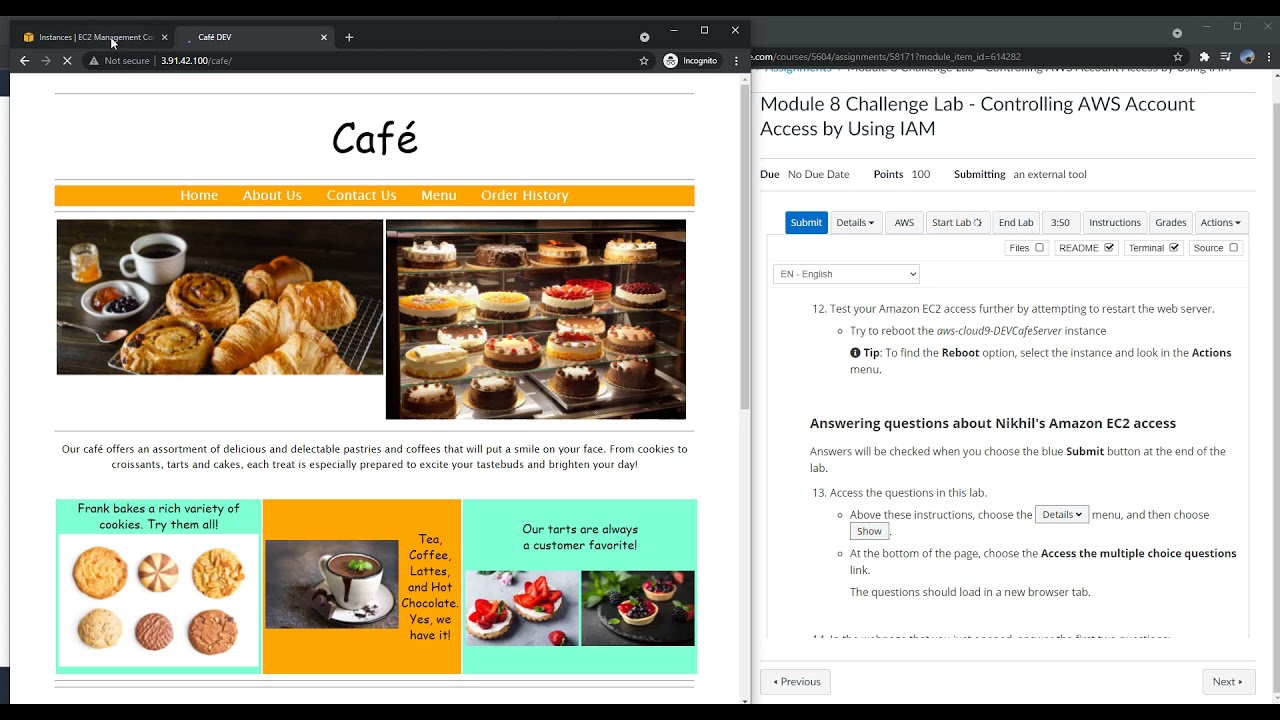Switch to the Instances EC2 Management tab

95,37
